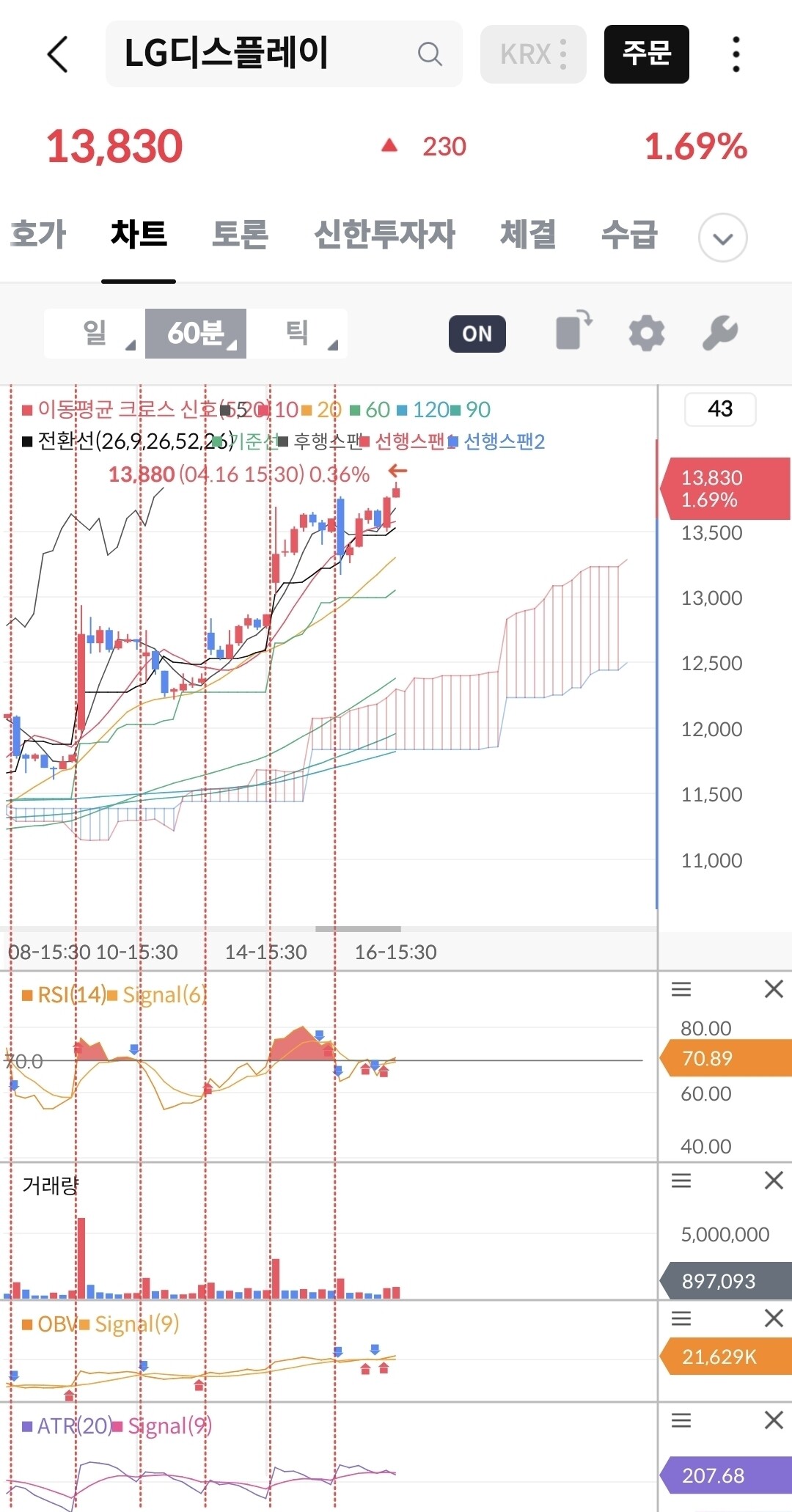Open the 수급 tab

[x=629, y=235]
